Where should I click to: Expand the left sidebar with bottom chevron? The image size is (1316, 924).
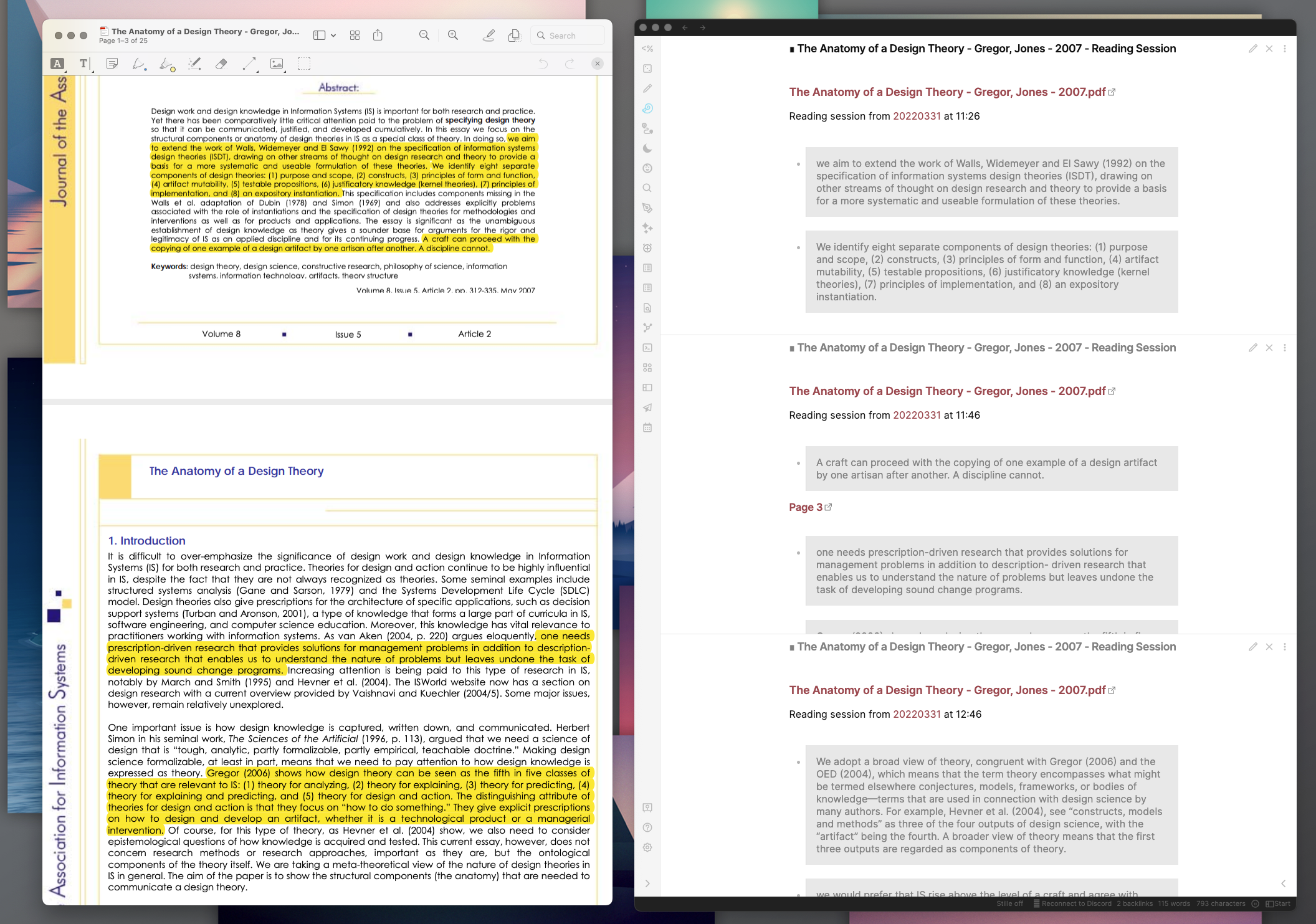(x=647, y=884)
